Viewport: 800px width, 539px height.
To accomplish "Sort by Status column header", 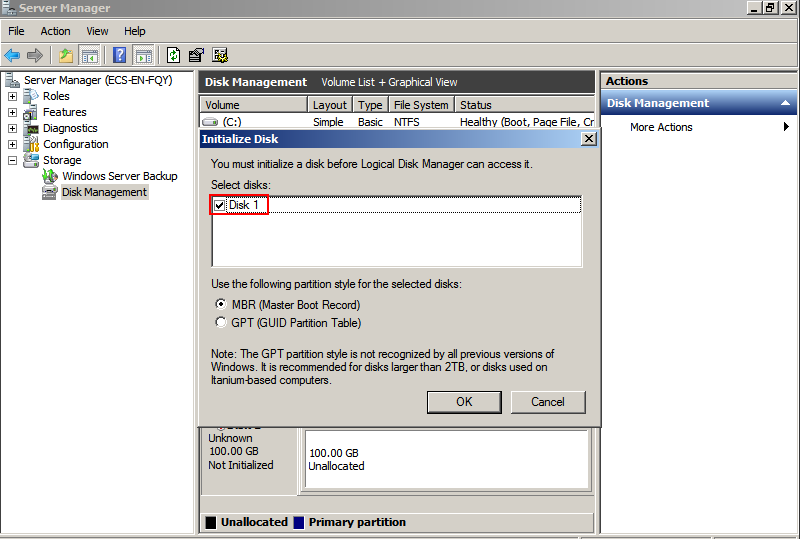I will point(524,105).
